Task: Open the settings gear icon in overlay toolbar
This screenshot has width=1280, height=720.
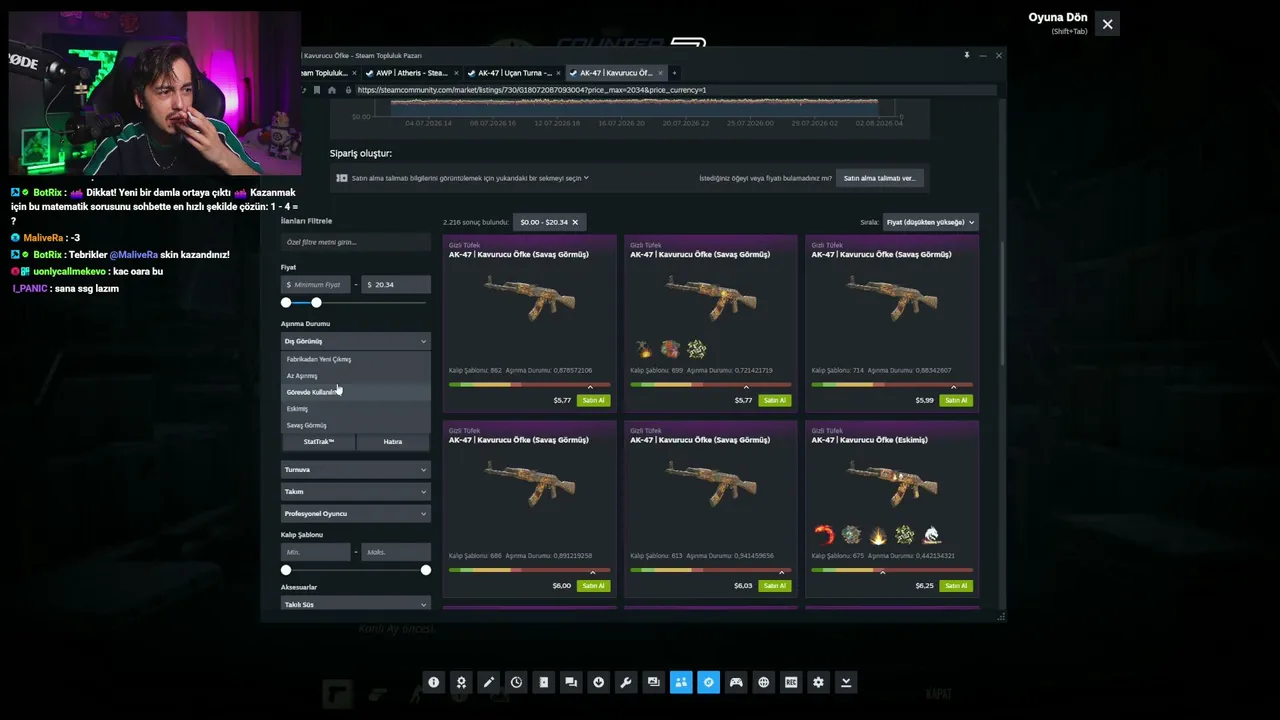Action: [x=819, y=682]
